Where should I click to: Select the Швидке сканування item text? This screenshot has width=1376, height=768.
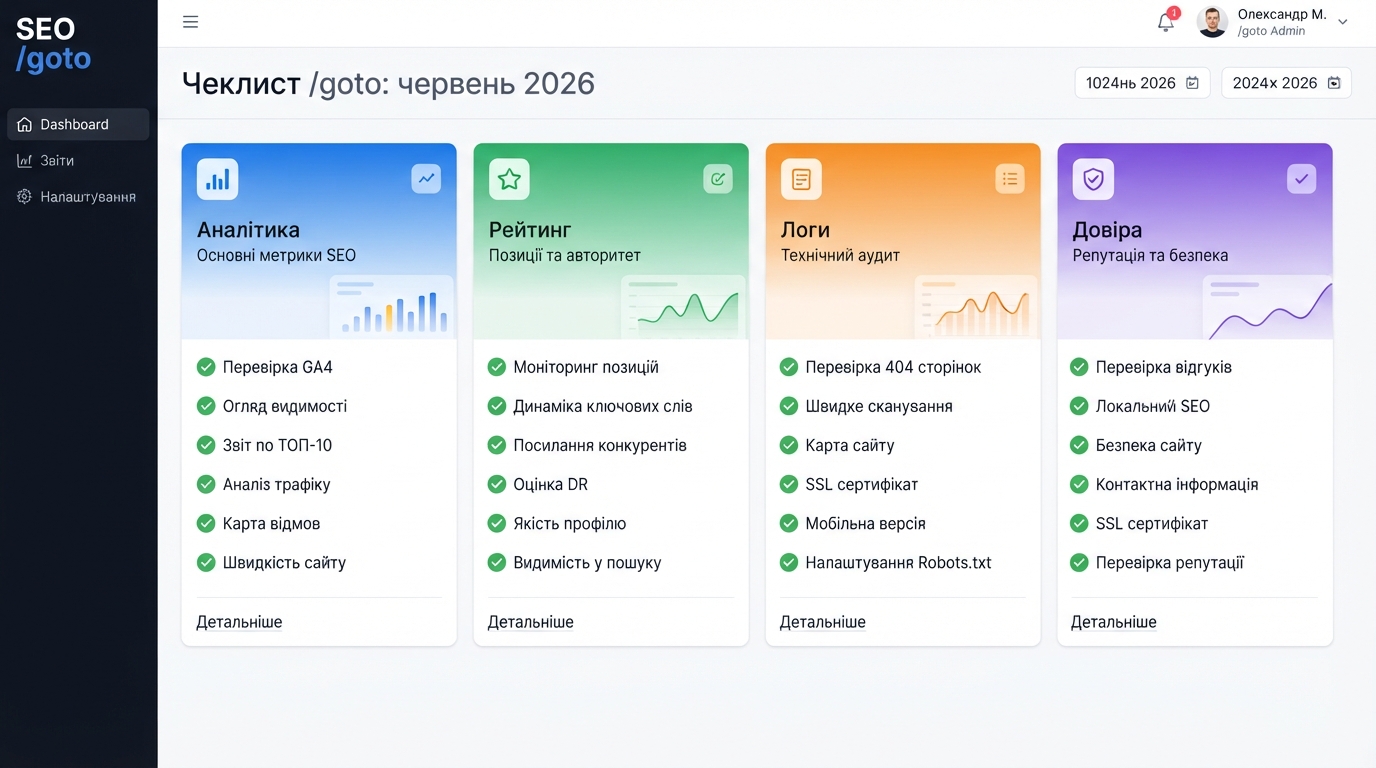pyautogui.click(x=879, y=406)
